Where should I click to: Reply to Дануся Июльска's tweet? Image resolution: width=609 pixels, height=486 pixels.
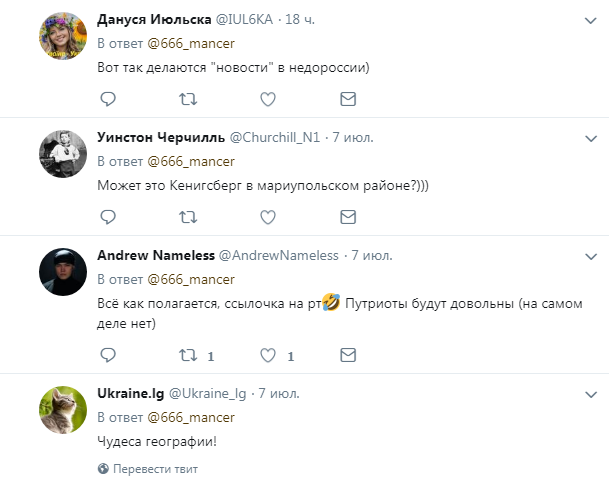[x=109, y=99]
